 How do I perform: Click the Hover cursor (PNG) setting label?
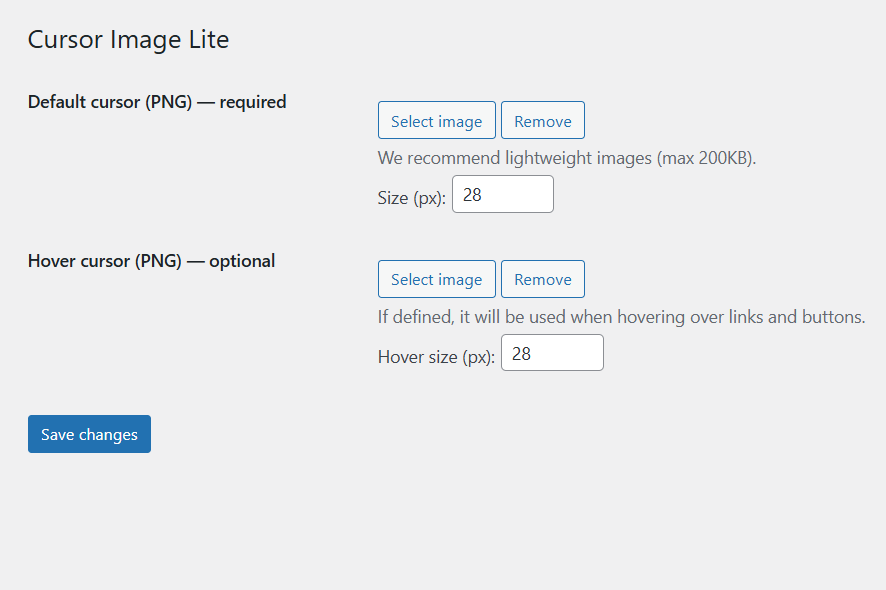(x=151, y=261)
